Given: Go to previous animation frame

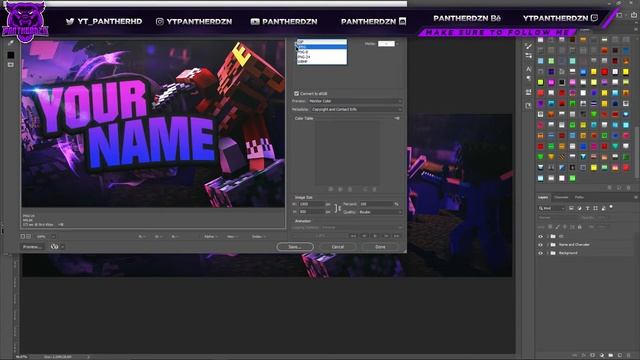Looking at the screenshot, I should click(x=364, y=236).
